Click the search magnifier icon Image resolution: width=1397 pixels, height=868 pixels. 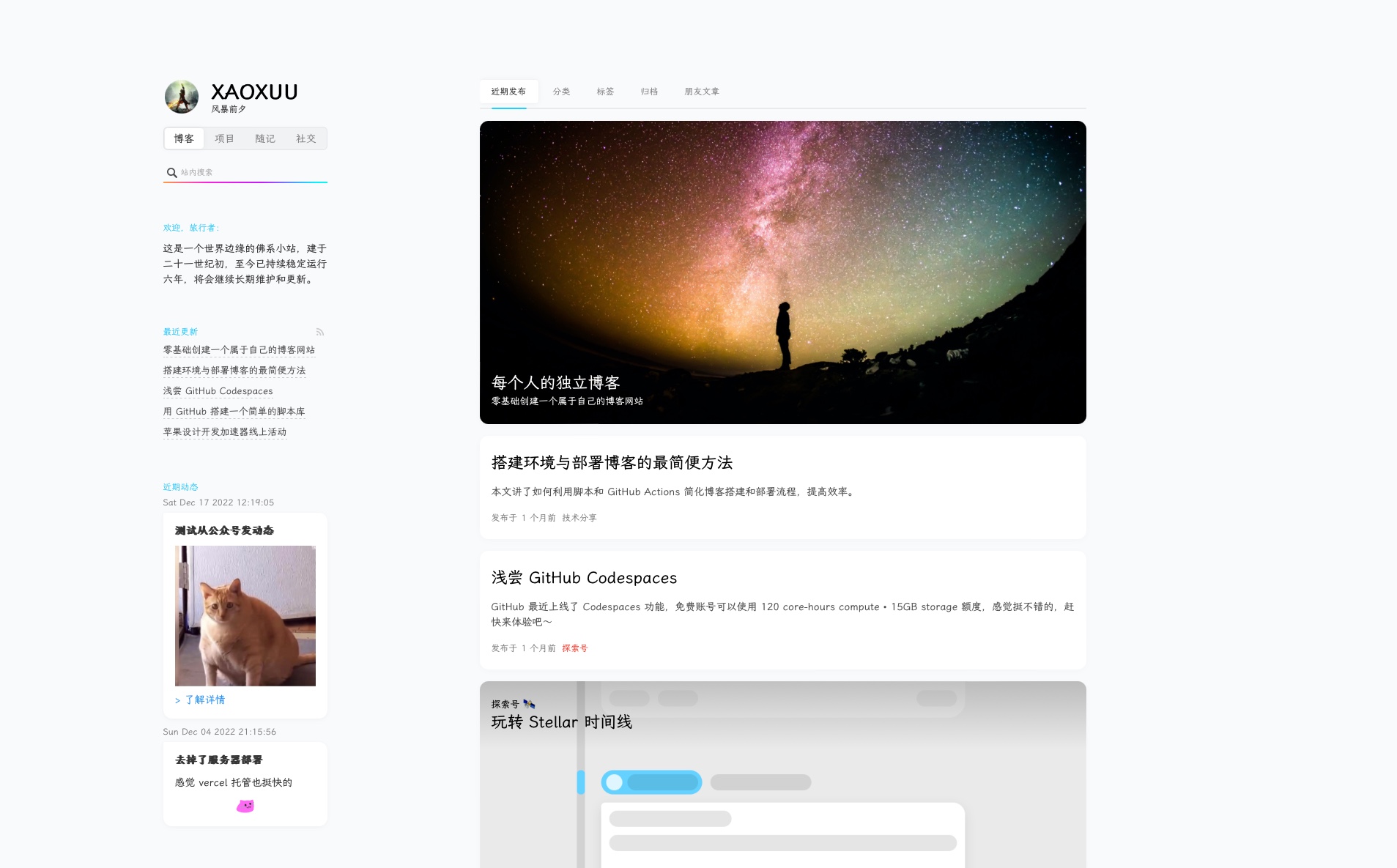tap(171, 173)
